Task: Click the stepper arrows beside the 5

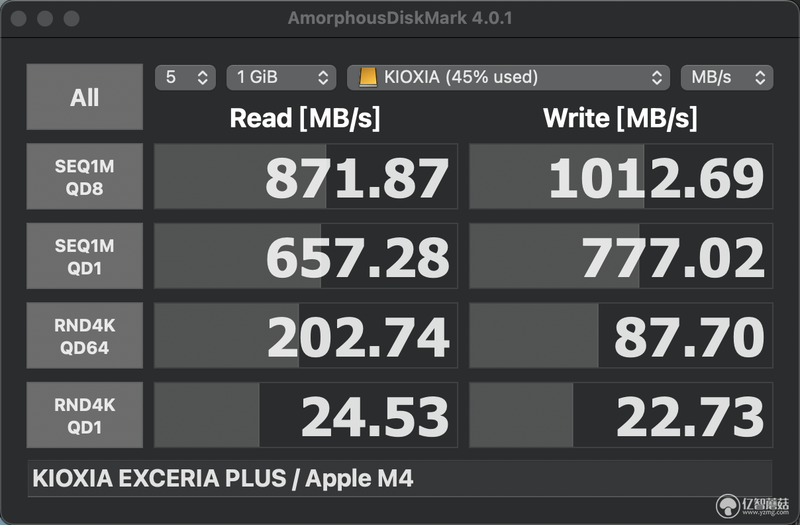Action: pyautogui.click(x=203, y=78)
